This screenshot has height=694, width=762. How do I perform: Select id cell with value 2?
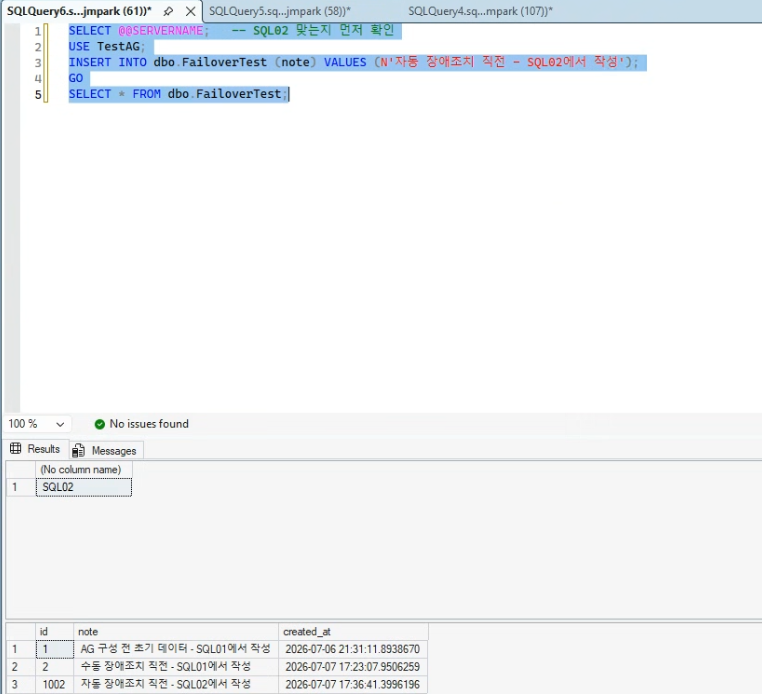[55, 667]
